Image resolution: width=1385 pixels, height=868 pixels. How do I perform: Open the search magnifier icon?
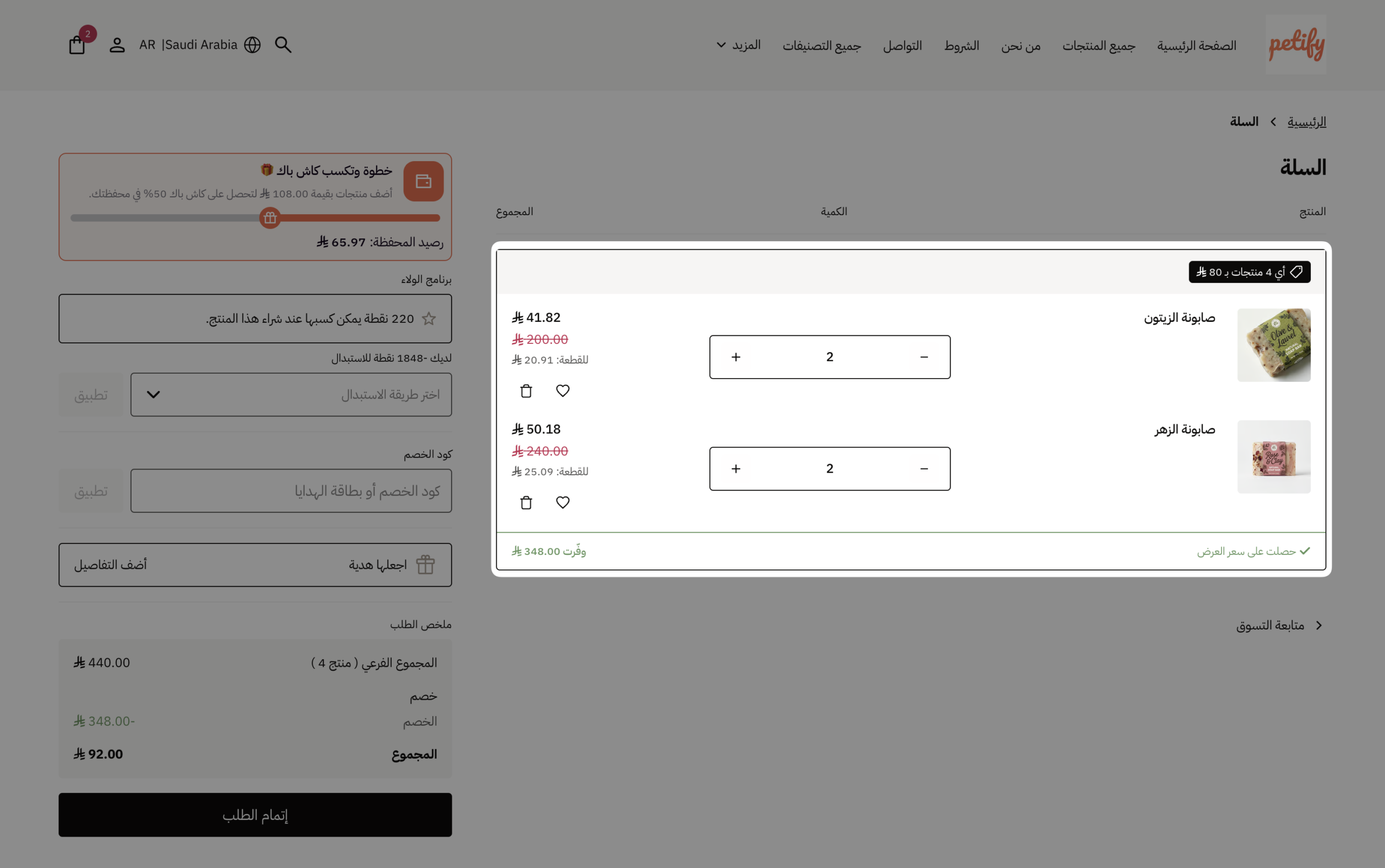[x=283, y=45]
